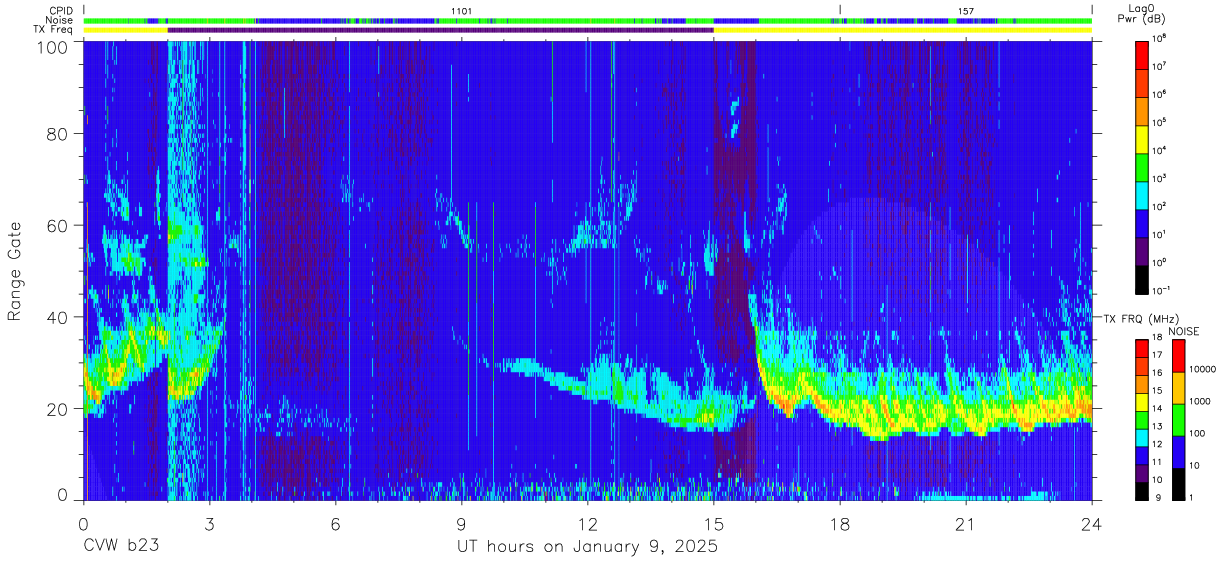Screen dimensions: 1228x567
Task: Click the CVW b23 radar label
Action: click(121, 547)
